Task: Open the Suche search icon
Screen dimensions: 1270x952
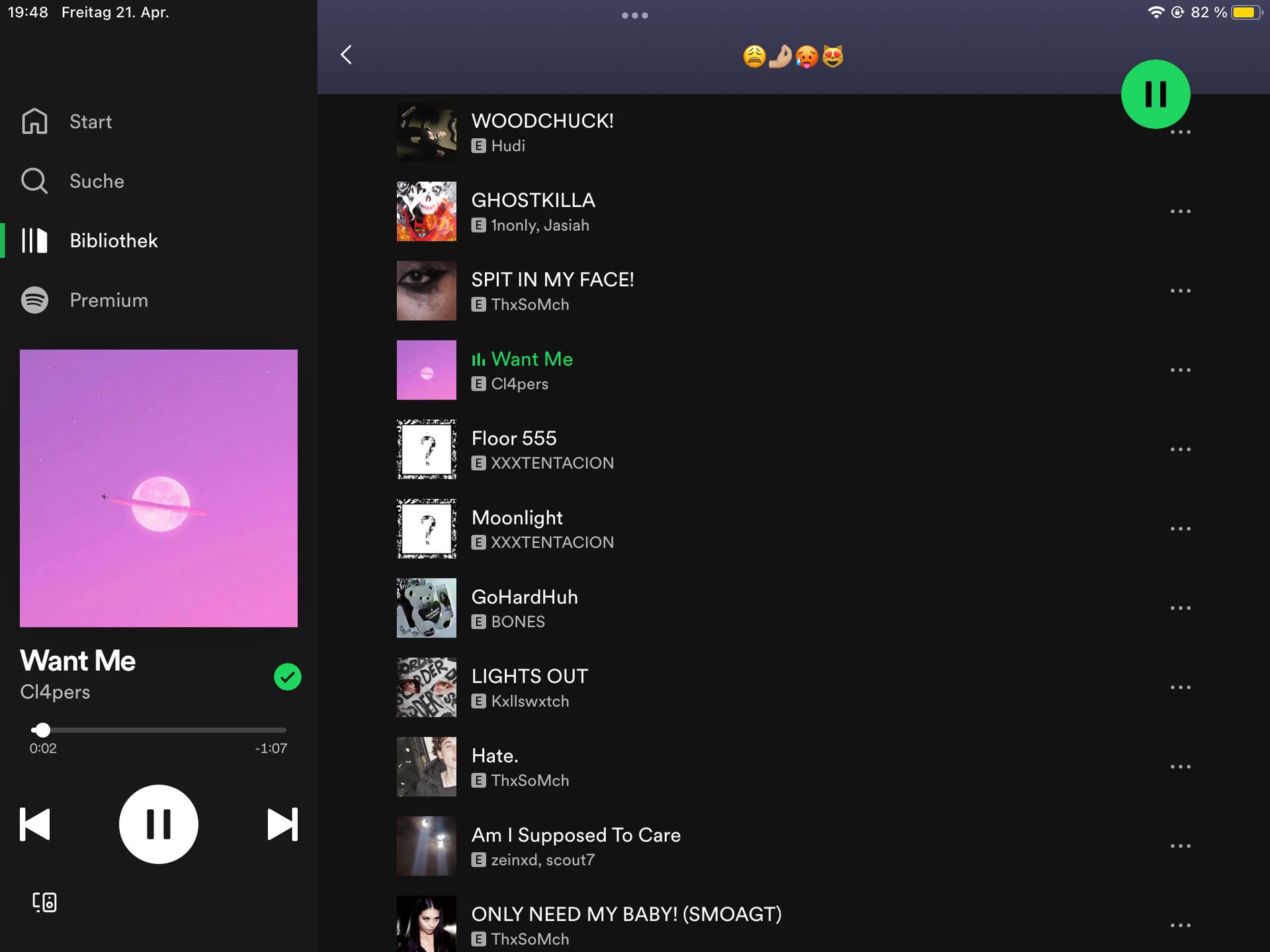Action: click(x=34, y=181)
